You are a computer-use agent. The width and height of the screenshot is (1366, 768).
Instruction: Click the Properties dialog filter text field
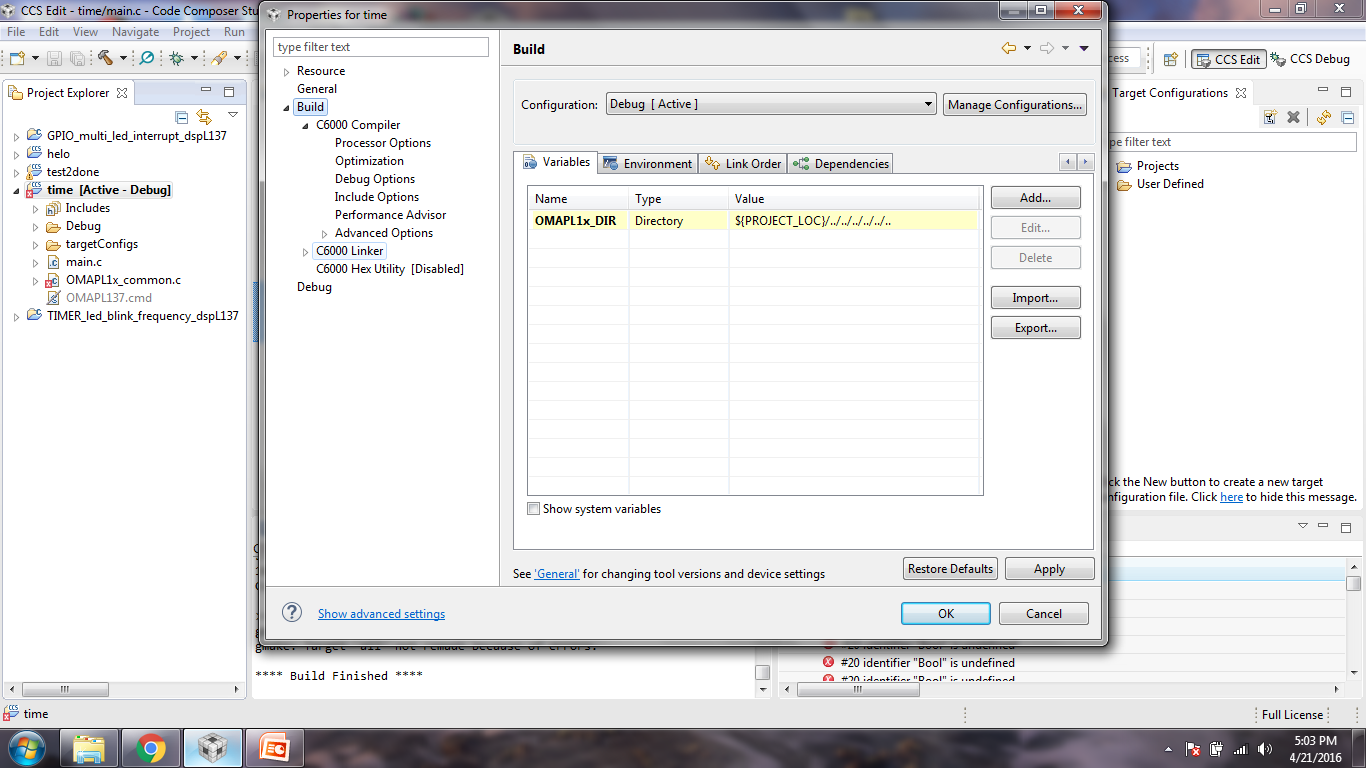[x=381, y=47]
